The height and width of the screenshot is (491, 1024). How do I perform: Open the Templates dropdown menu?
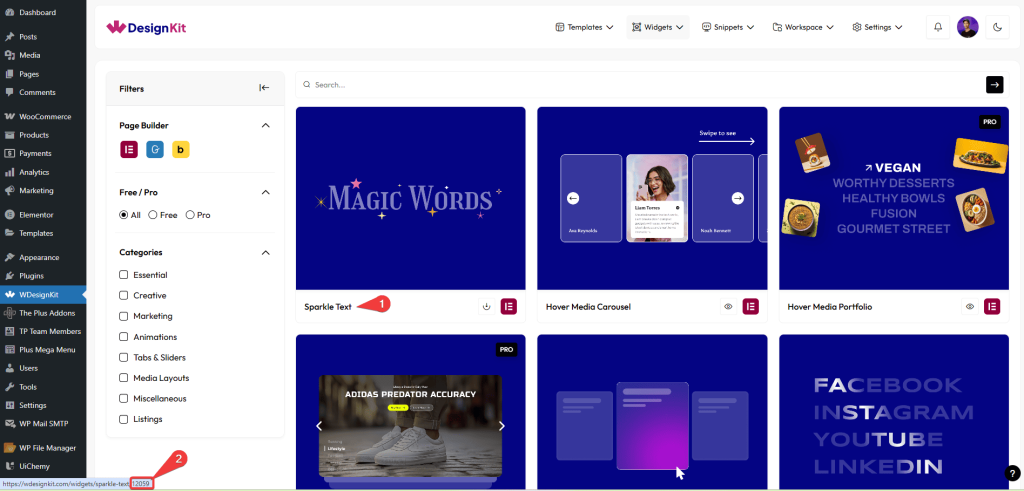585,27
